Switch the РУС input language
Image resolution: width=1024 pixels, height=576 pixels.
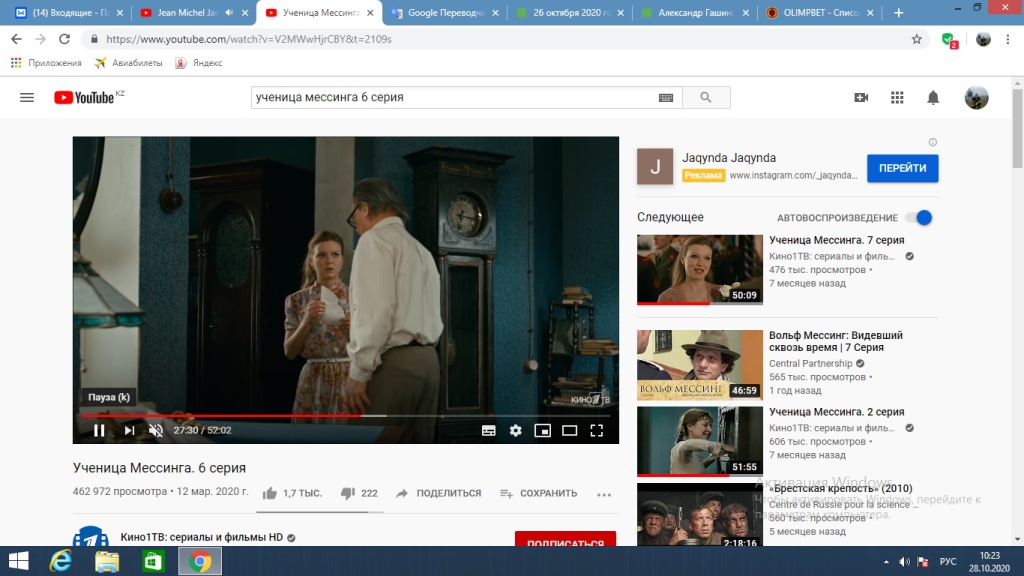pyautogui.click(x=948, y=562)
